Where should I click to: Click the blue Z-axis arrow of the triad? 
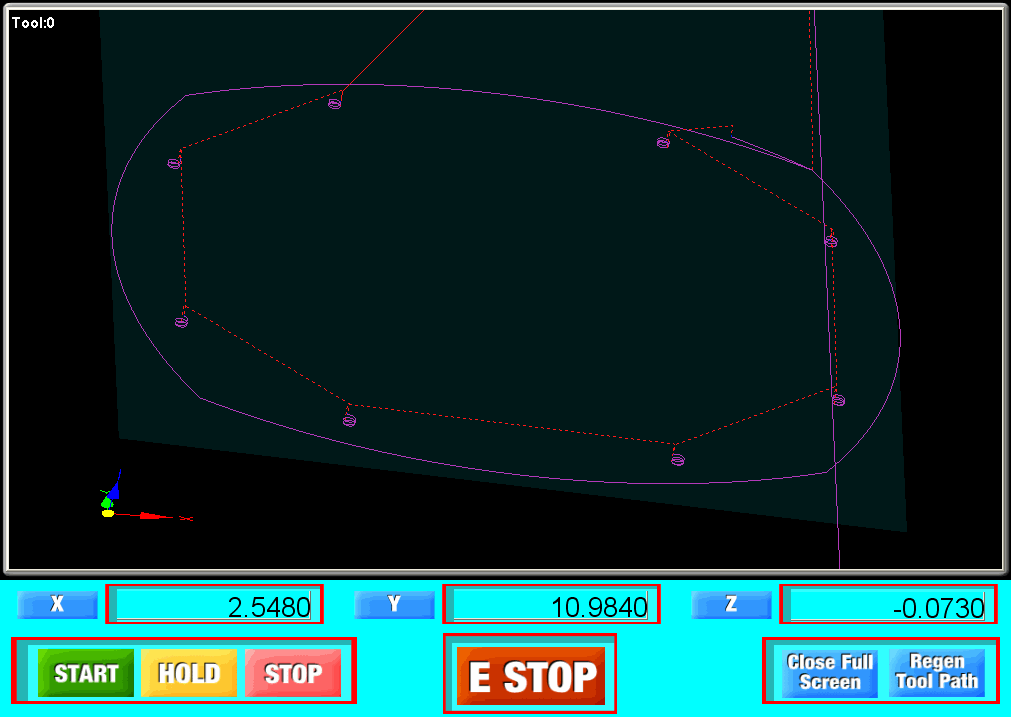point(114,491)
